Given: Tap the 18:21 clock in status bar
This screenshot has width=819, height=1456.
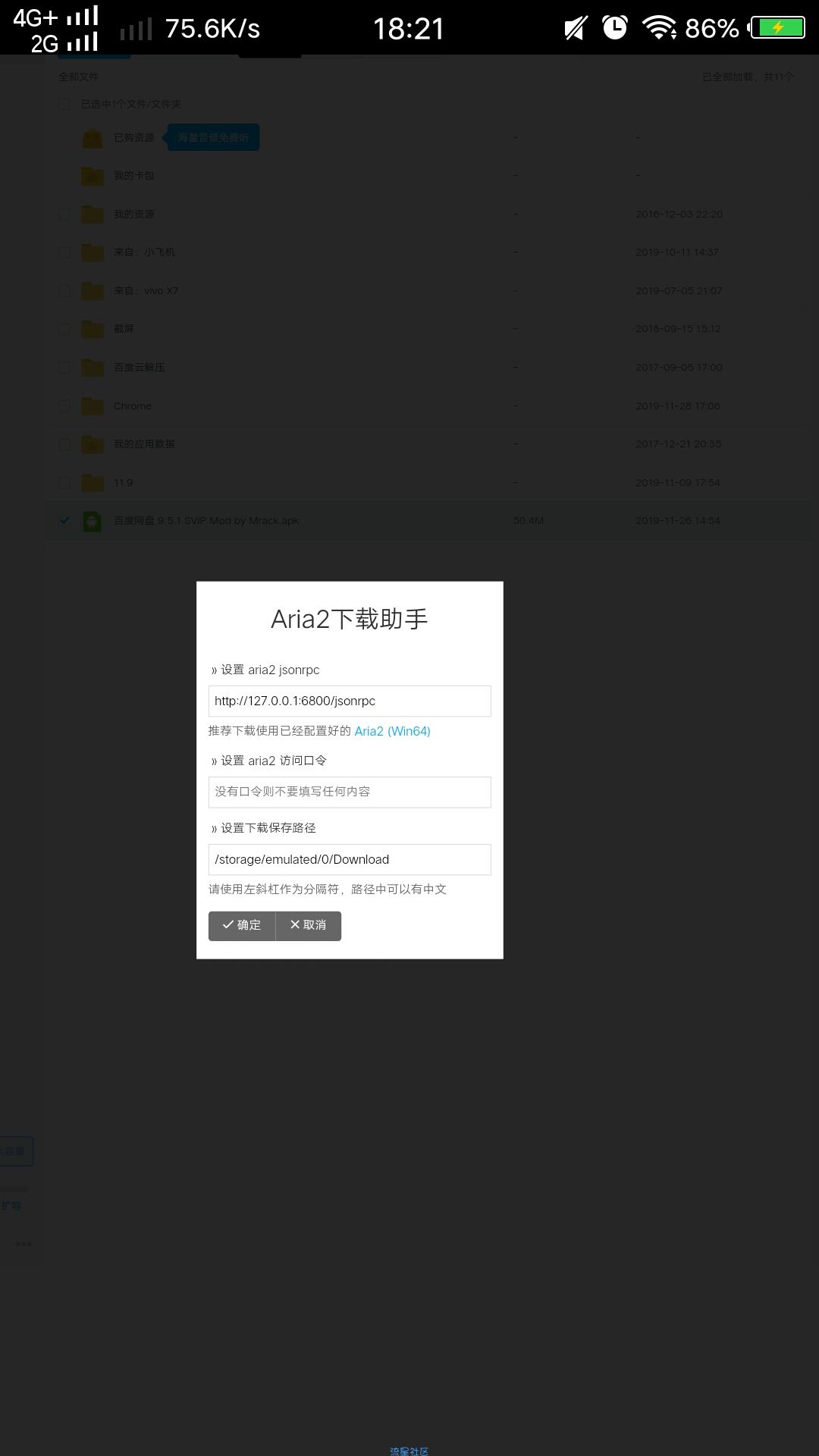Looking at the screenshot, I should pyautogui.click(x=409, y=29).
